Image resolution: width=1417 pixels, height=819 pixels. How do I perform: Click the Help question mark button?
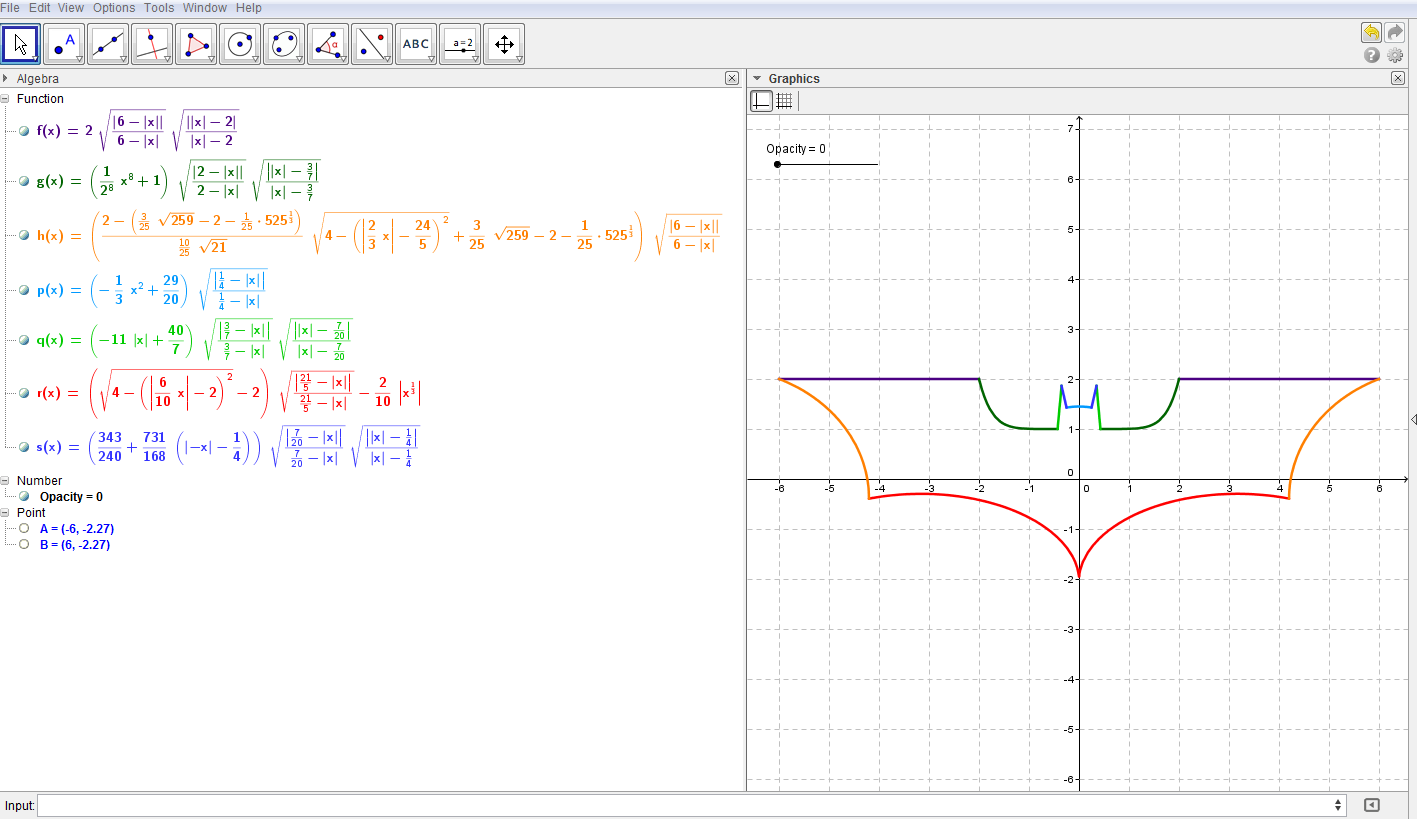coord(1371,55)
